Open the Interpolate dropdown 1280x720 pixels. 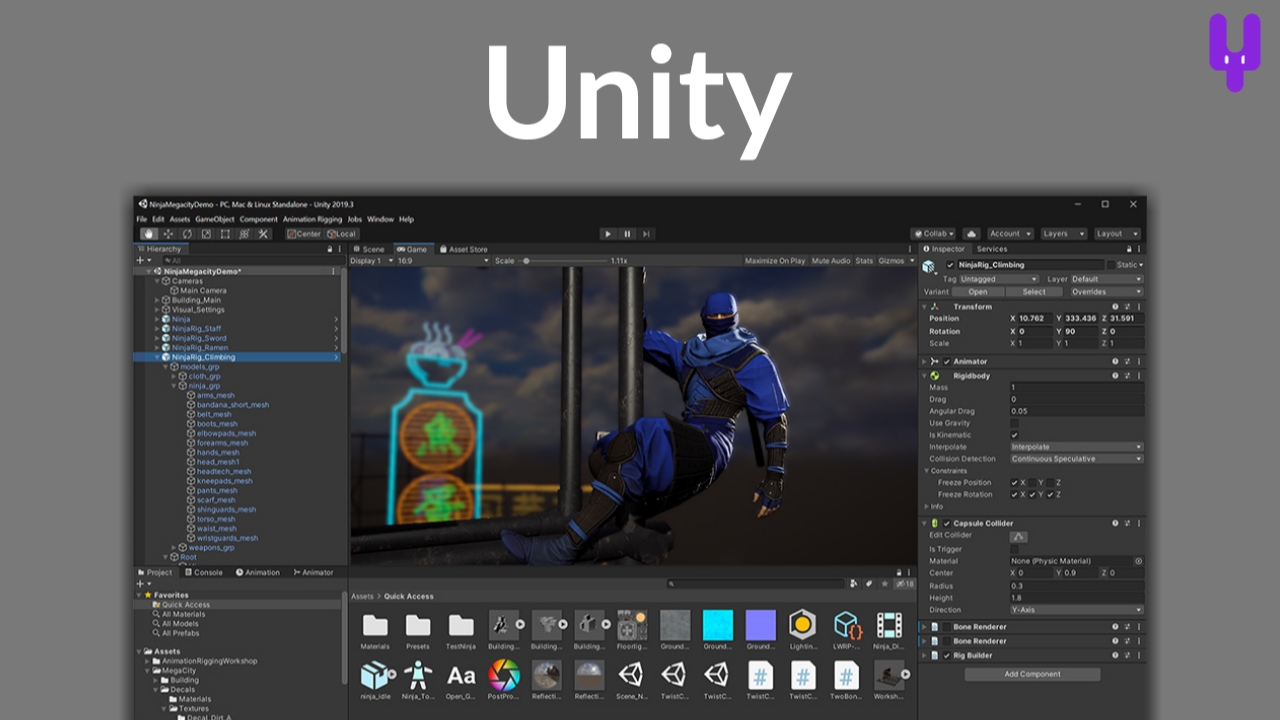pyautogui.click(x=1076, y=447)
